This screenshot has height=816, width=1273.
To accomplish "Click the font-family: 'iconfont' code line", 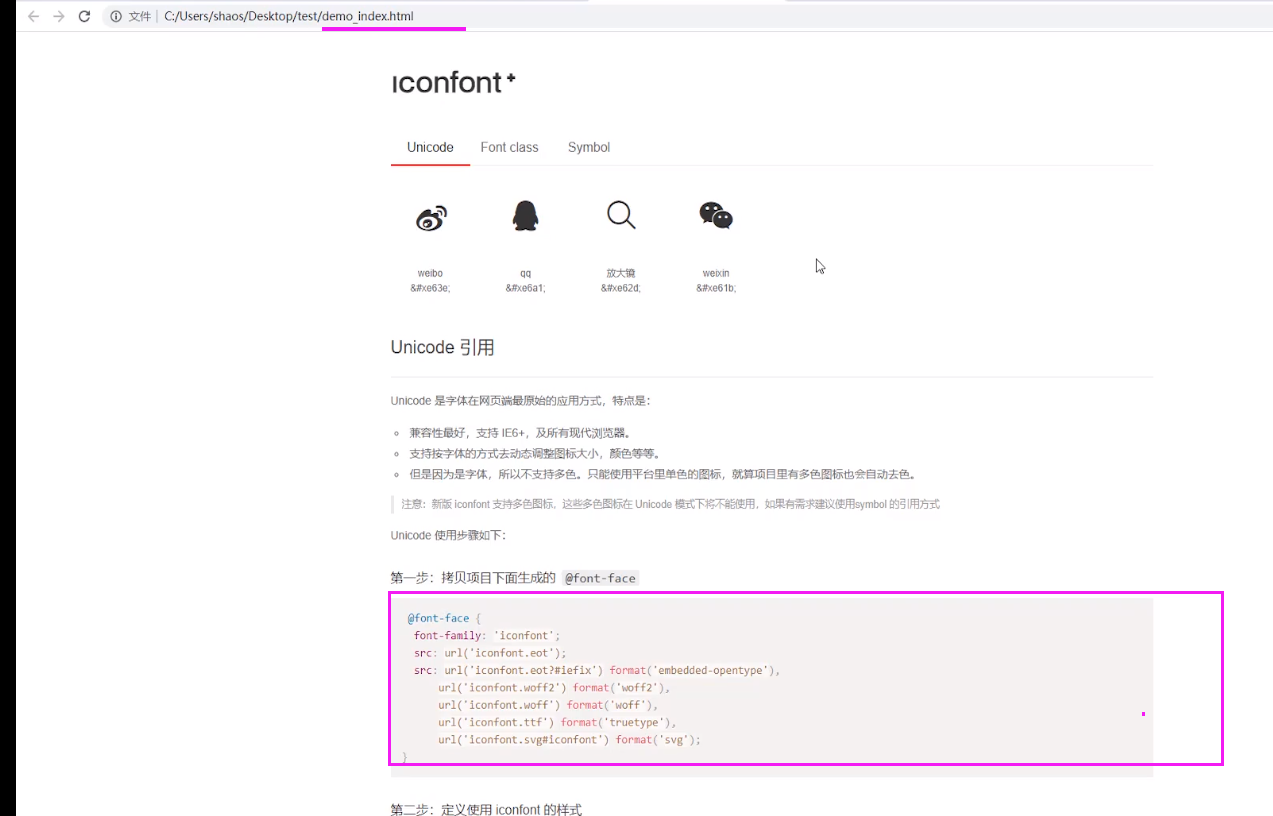I will [487, 635].
